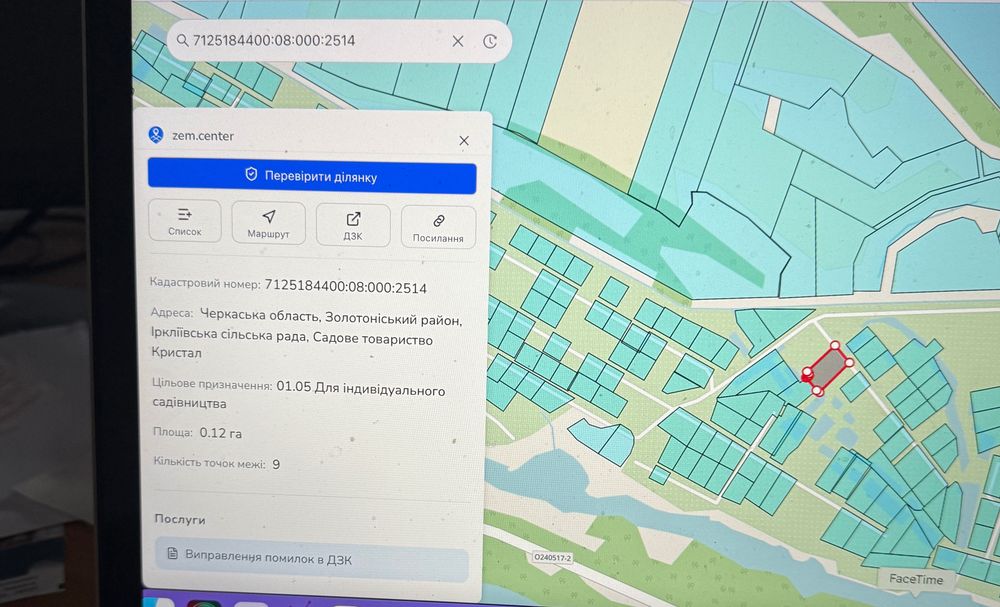Click the road label O240517-2 on map
This screenshot has height=607, width=1000.
pos(553,558)
